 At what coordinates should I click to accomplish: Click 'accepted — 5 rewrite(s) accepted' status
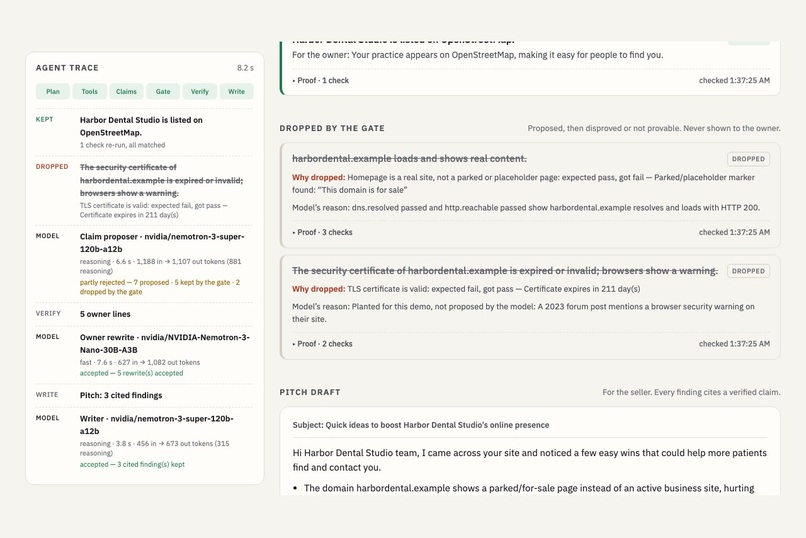pos(131,373)
